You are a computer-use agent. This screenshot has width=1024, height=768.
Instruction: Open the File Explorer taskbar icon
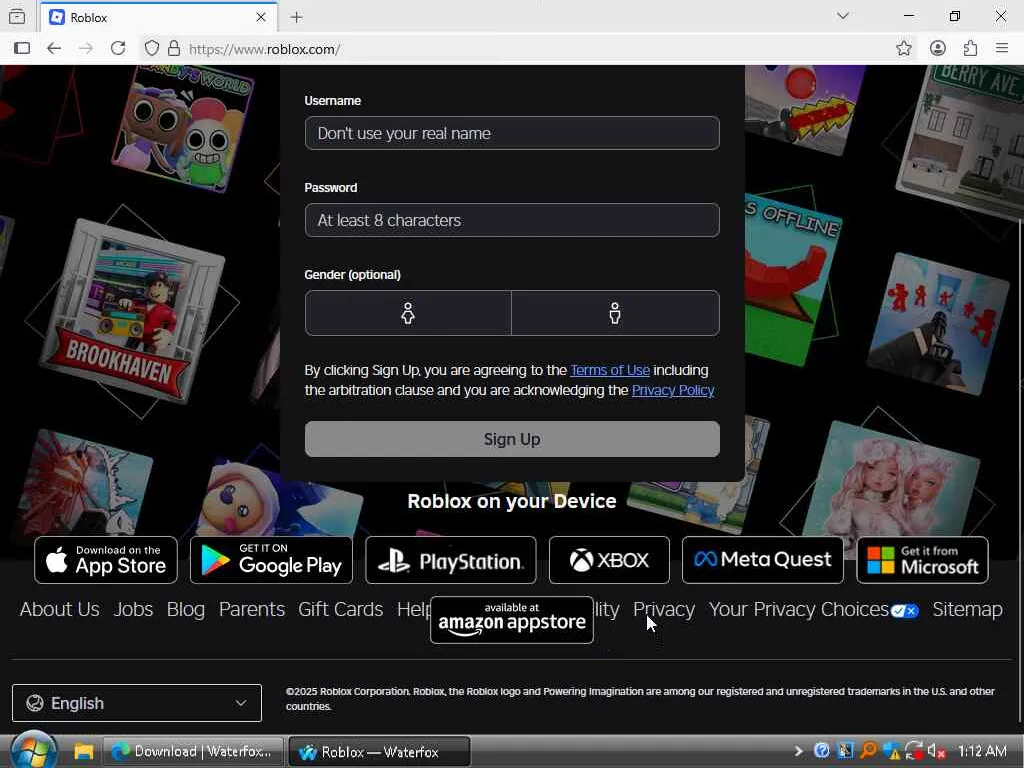pos(84,752)
